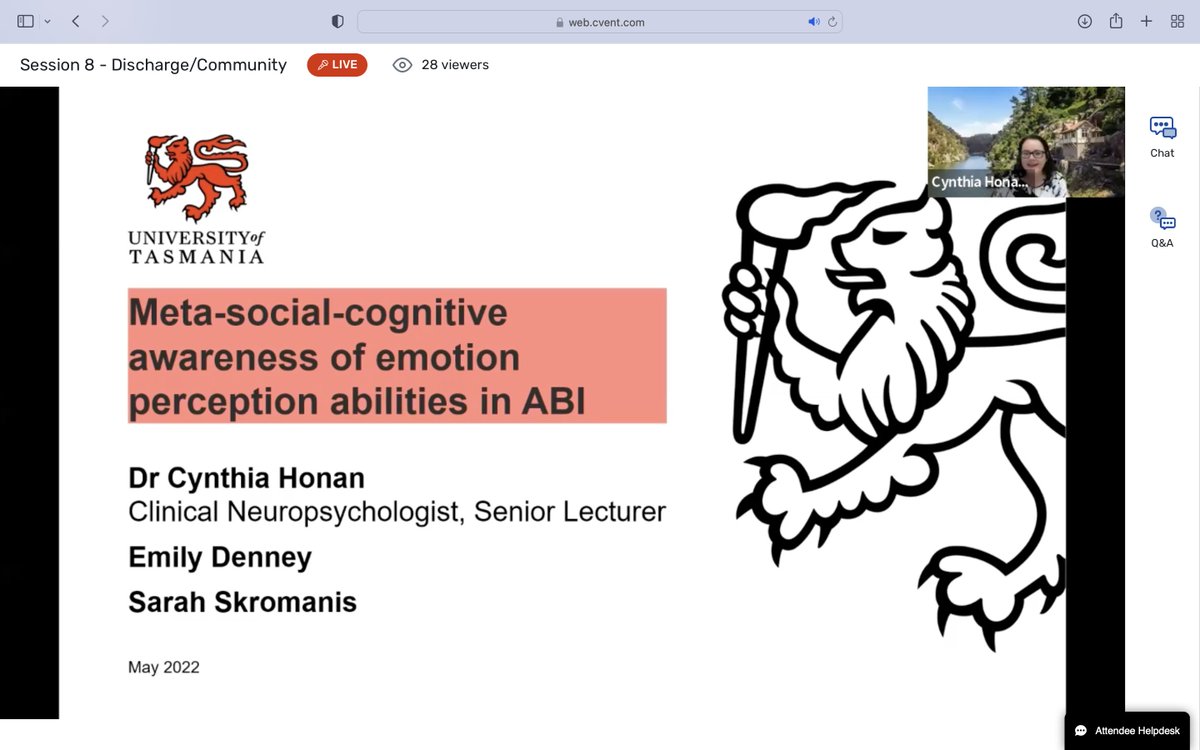Viewport: 1200px width, 750px height.
Task: Click the Clinical Neuropsychologist, Senior Lecturer line
Action: click(x=397, y=512)
